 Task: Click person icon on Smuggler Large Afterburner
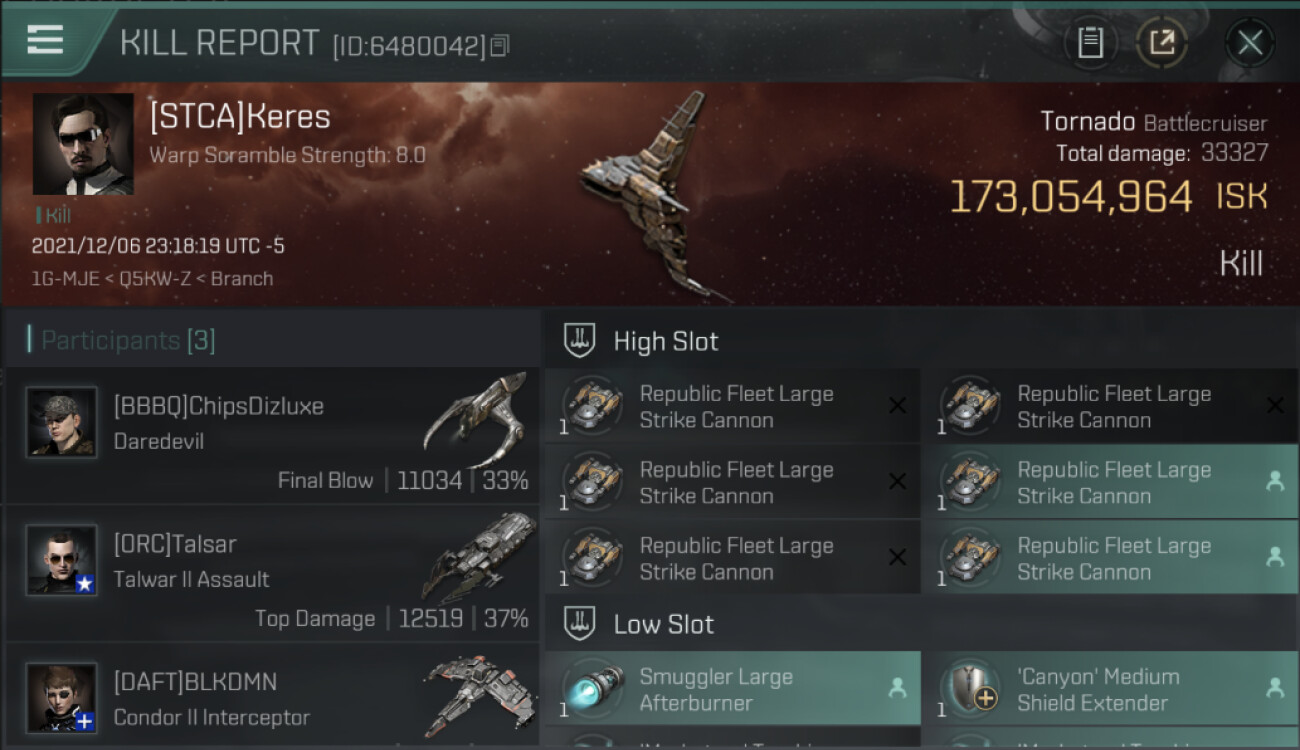(x=898, y=688)
